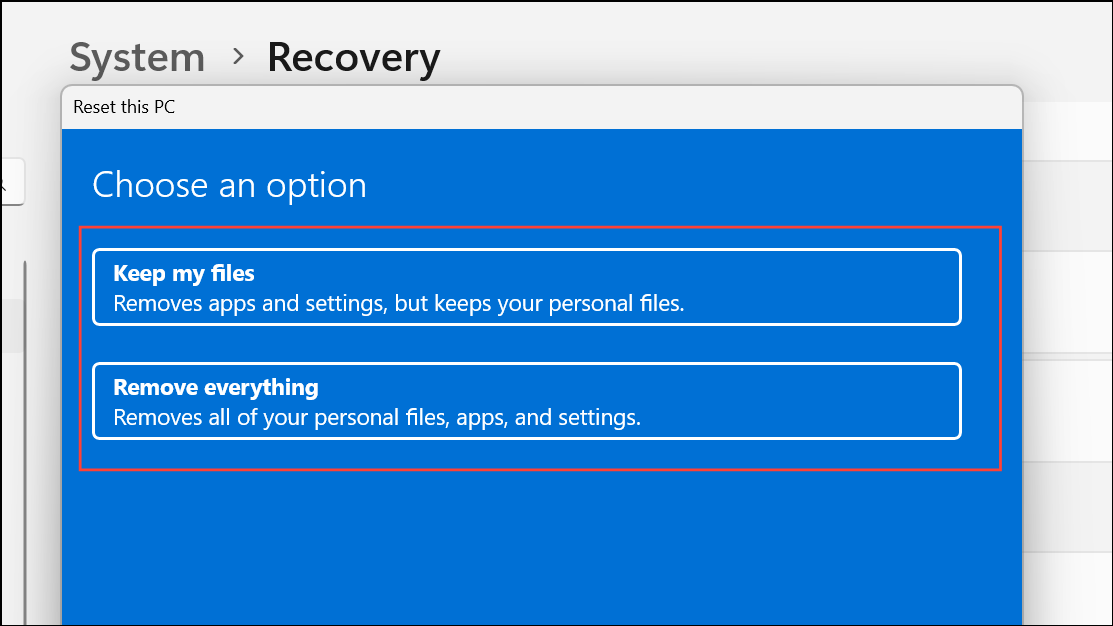
Task: Click the "Keep my files" bold title
Action: pyautogui.click(x=184, y=273)
